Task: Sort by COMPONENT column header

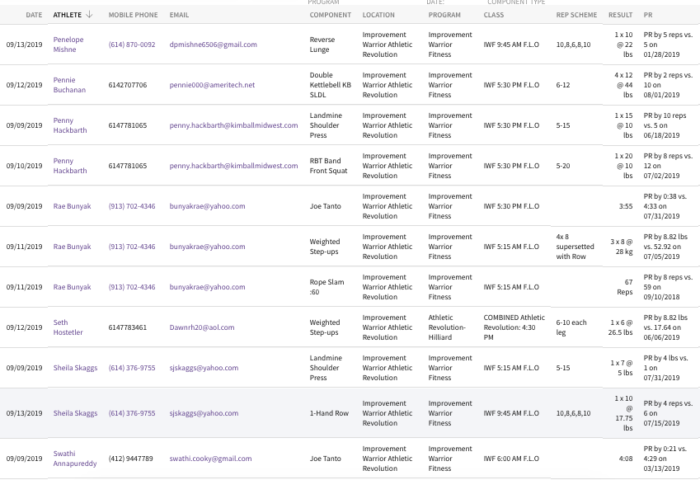Action: [x=330, y=15]
